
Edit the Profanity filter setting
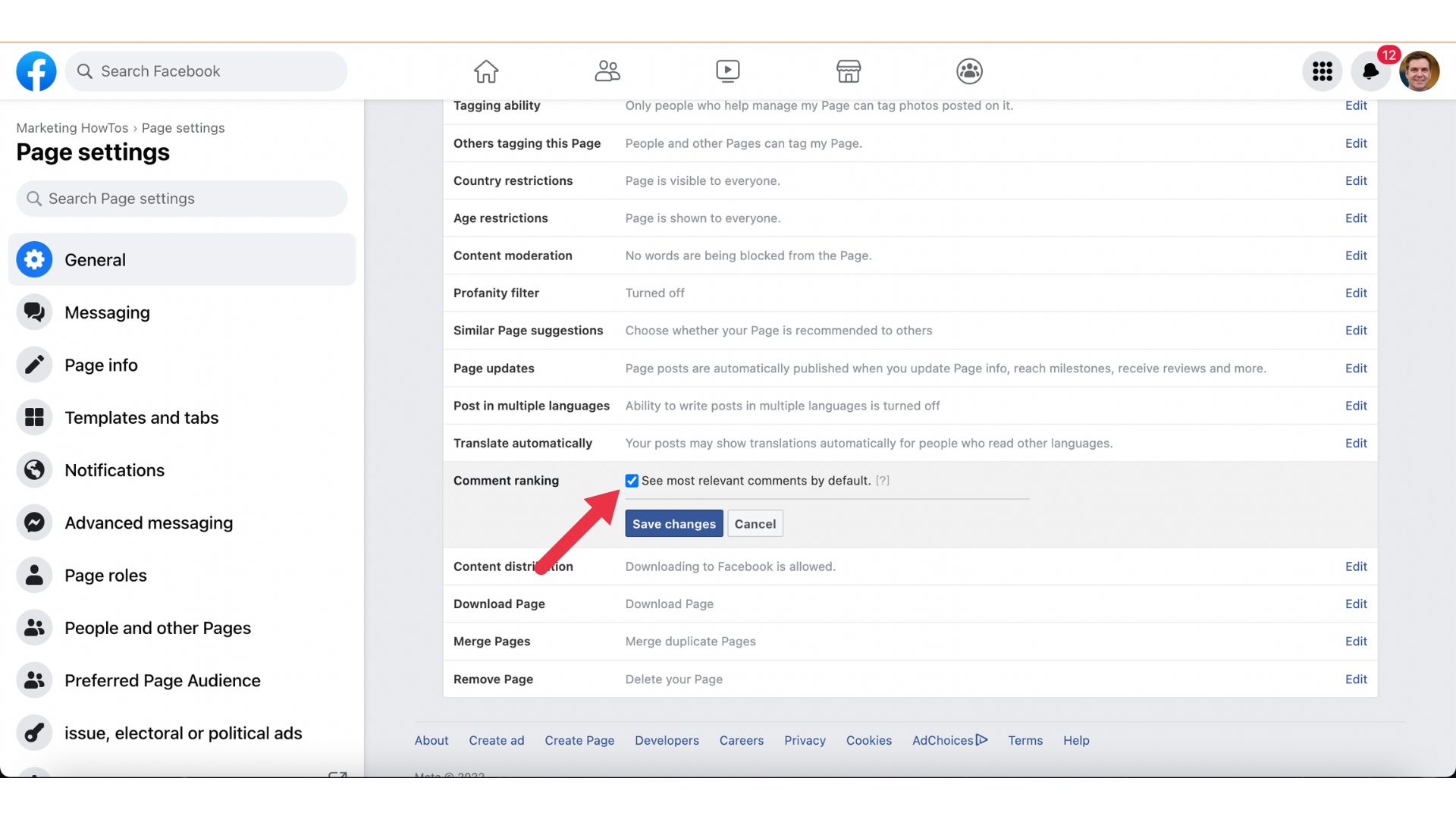click(x=1356, y=293)
